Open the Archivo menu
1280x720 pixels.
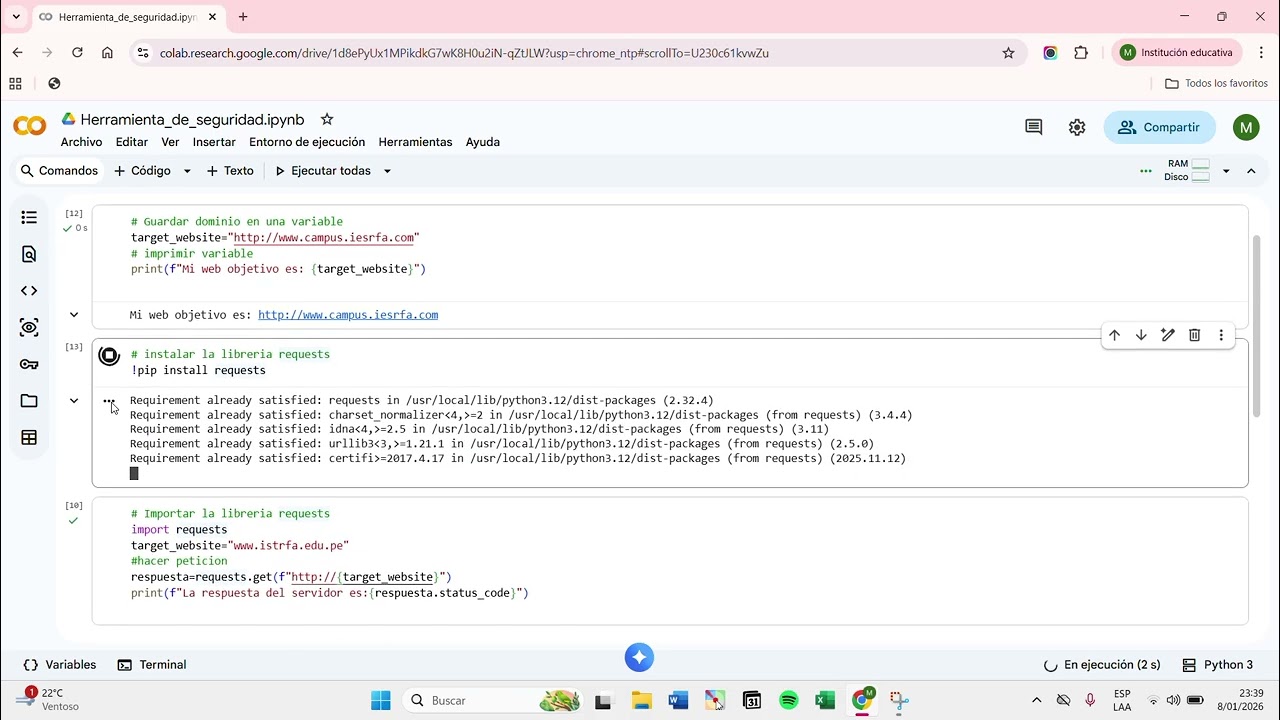pos(81,142)
